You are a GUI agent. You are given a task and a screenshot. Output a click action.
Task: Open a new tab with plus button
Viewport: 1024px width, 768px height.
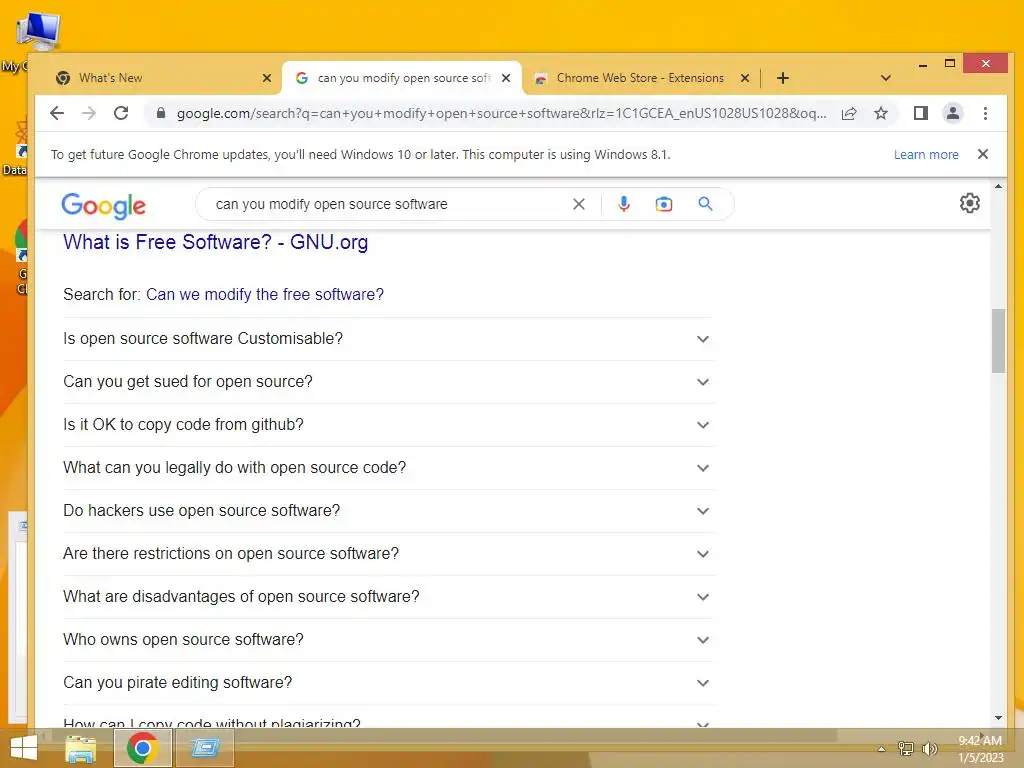pos(783,78)
